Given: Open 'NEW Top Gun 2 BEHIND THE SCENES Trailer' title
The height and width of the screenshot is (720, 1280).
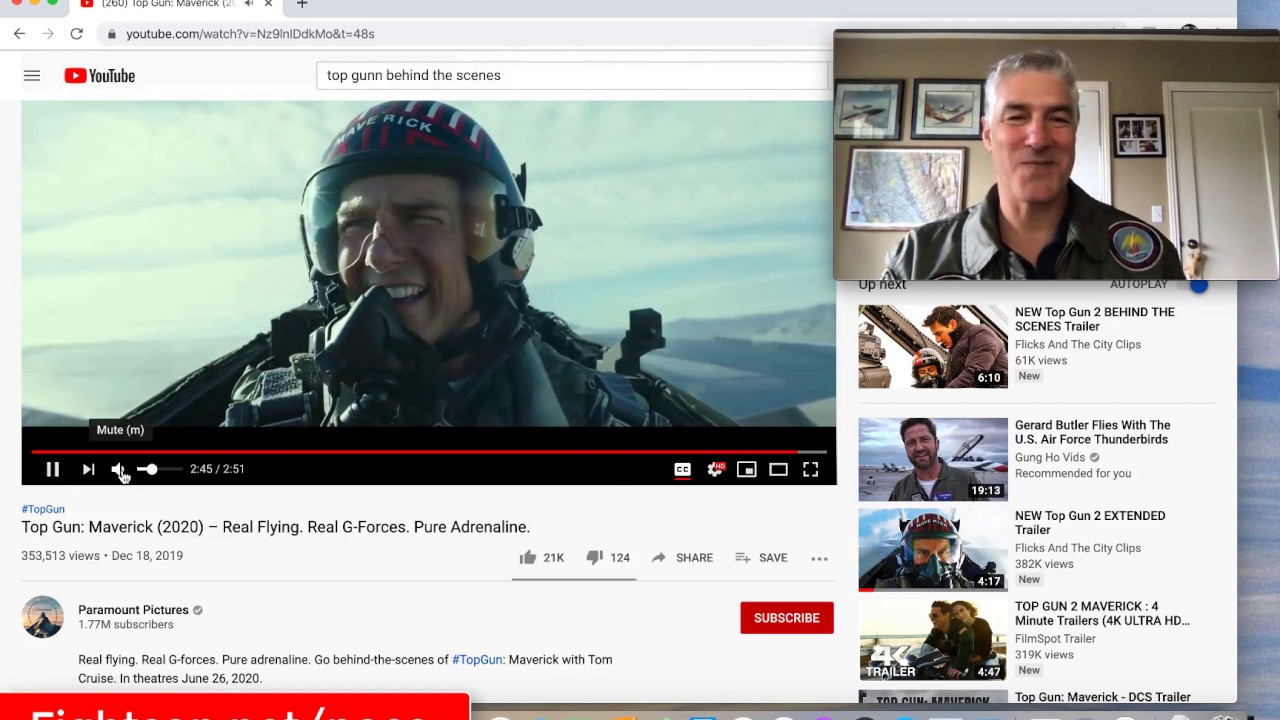Looking at the screenshot, I should pos(1095,319).
